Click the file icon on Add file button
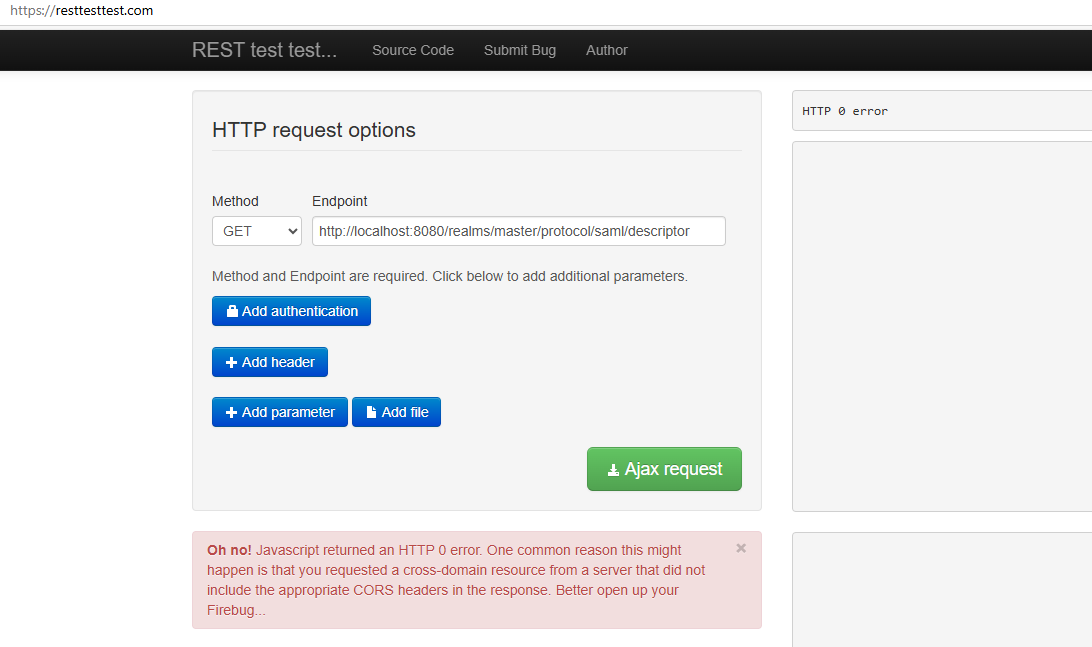 372,412
